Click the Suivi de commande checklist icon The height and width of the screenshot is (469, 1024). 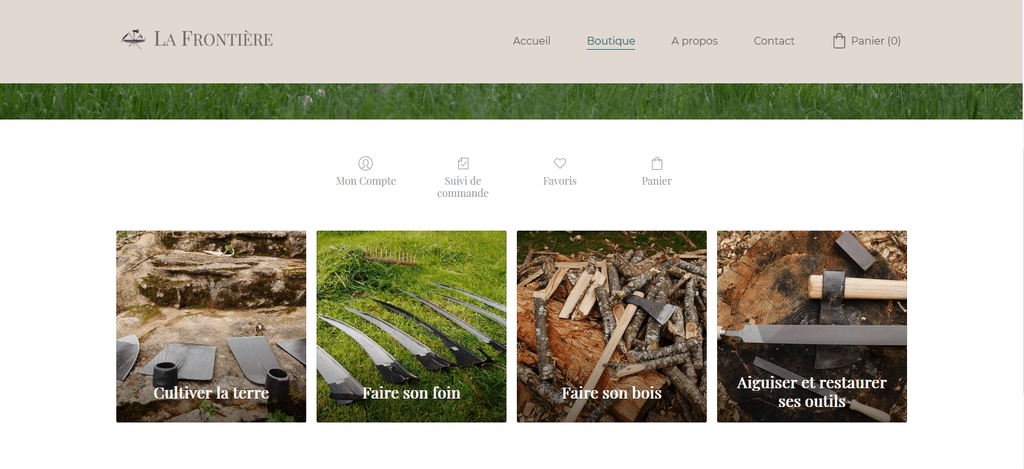pyautogui.click(x=463, y=163)
